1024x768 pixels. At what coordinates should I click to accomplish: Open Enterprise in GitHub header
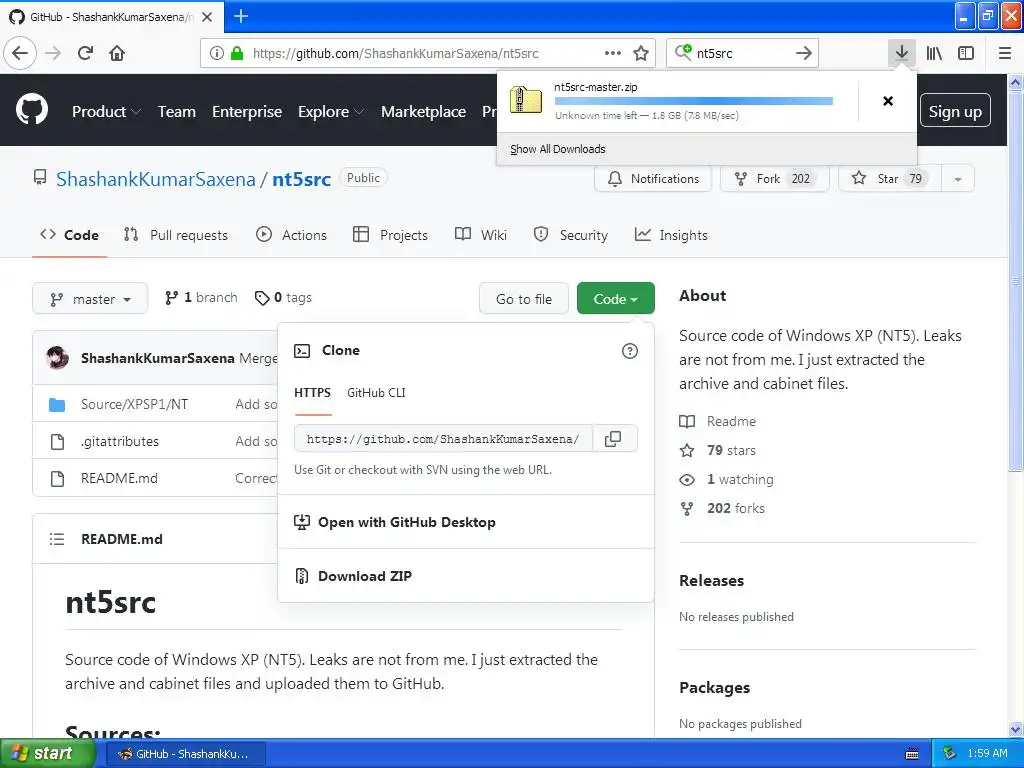pos(247,112)
